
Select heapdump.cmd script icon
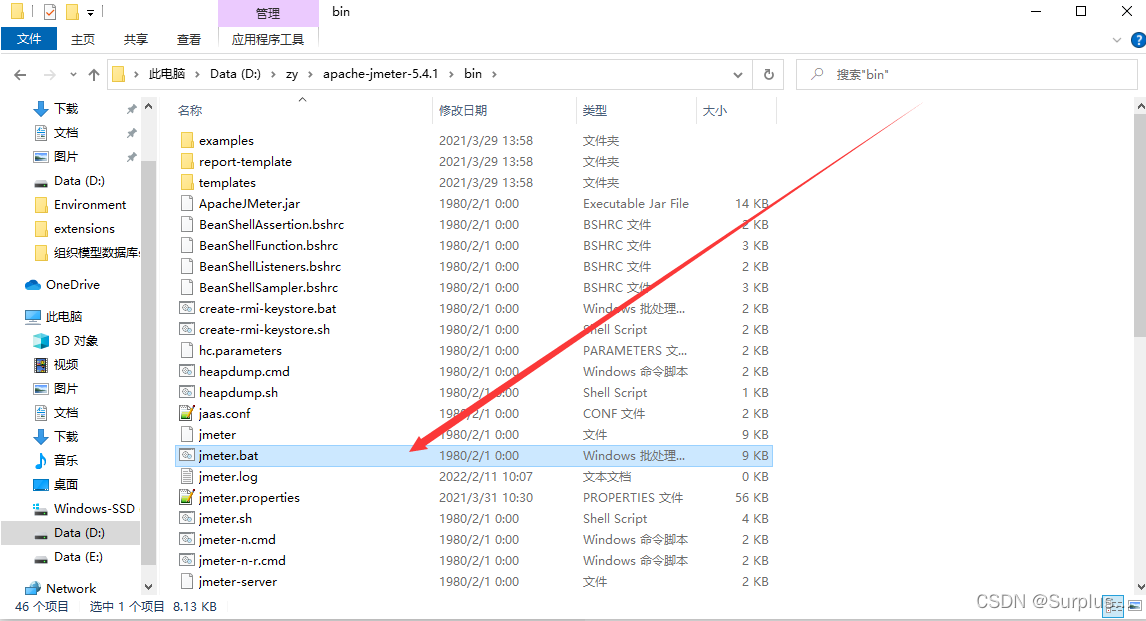pos(187,372)
